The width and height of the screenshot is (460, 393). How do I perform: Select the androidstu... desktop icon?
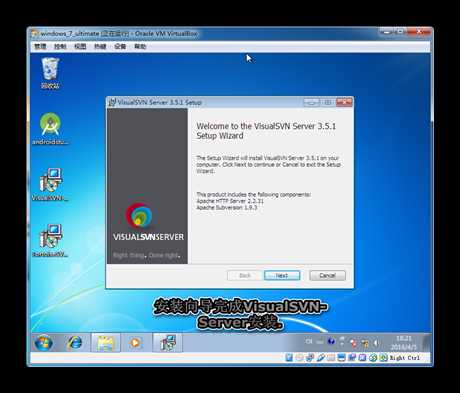tap(50, 129)
